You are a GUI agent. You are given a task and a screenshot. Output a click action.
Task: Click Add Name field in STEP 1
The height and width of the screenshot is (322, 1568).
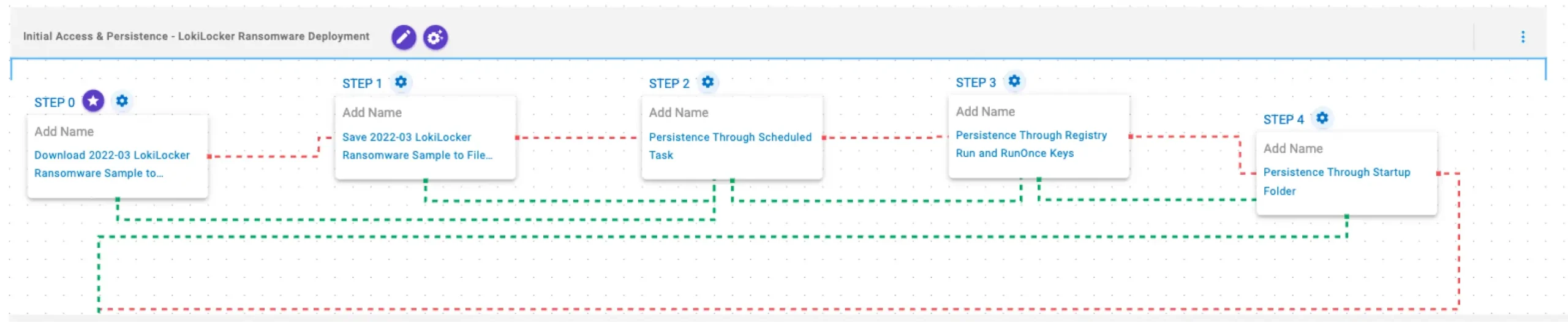click(372, 113)
